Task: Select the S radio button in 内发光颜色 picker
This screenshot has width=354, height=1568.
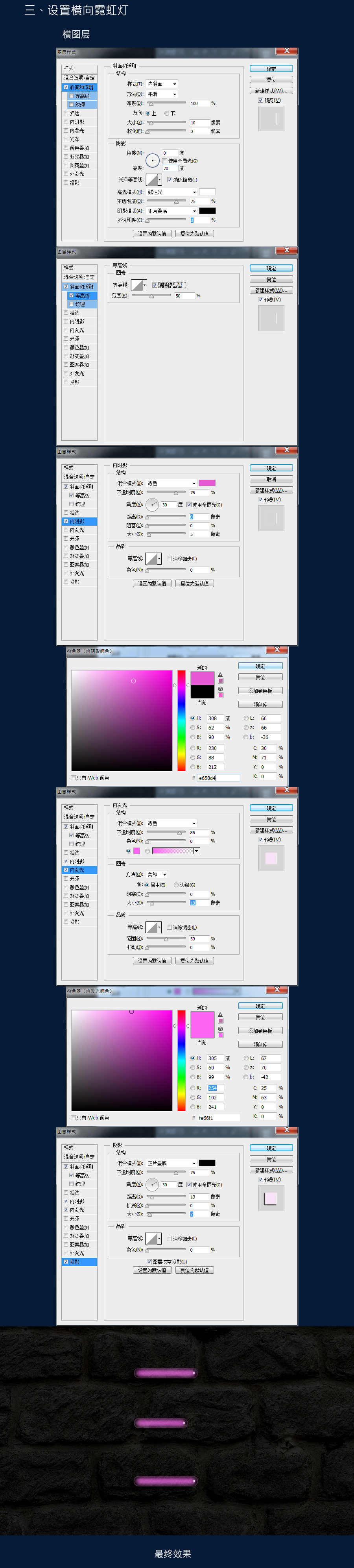Action: [193, 1067]
